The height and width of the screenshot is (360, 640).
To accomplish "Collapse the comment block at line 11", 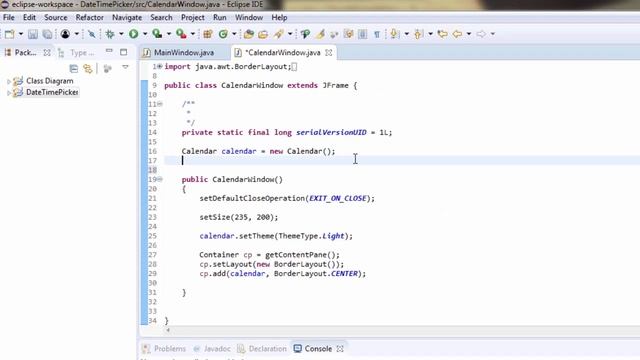I will coord(160,104).
